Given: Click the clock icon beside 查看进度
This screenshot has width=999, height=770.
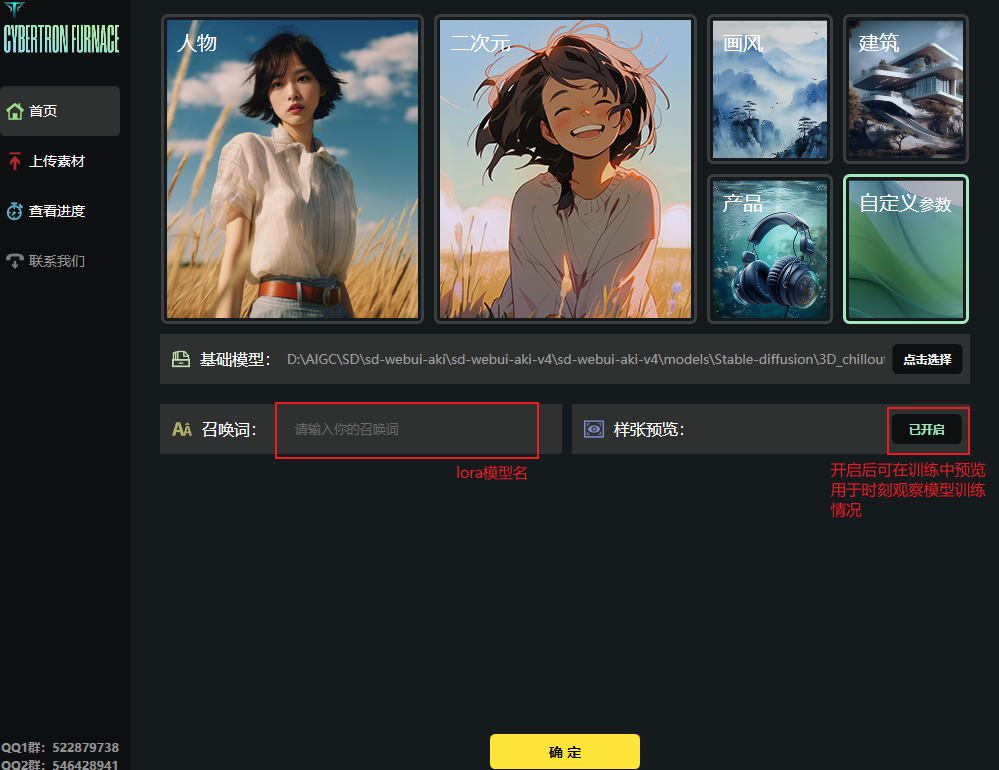Looking at the screenshot, I should coord(15,211).
